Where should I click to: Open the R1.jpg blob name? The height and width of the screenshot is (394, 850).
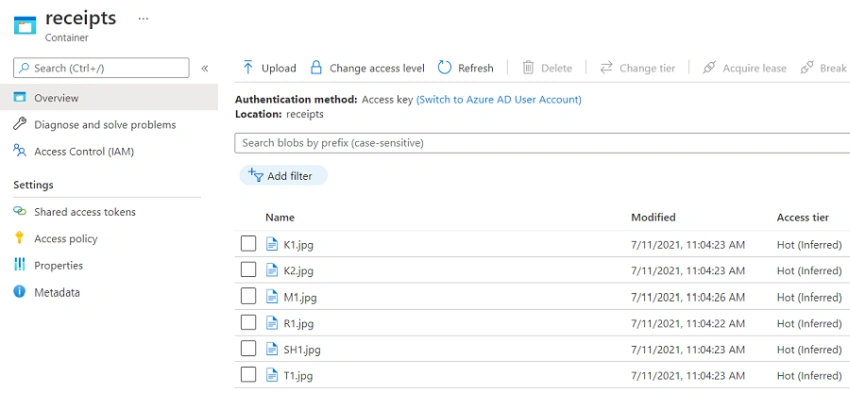coord(299,324)
